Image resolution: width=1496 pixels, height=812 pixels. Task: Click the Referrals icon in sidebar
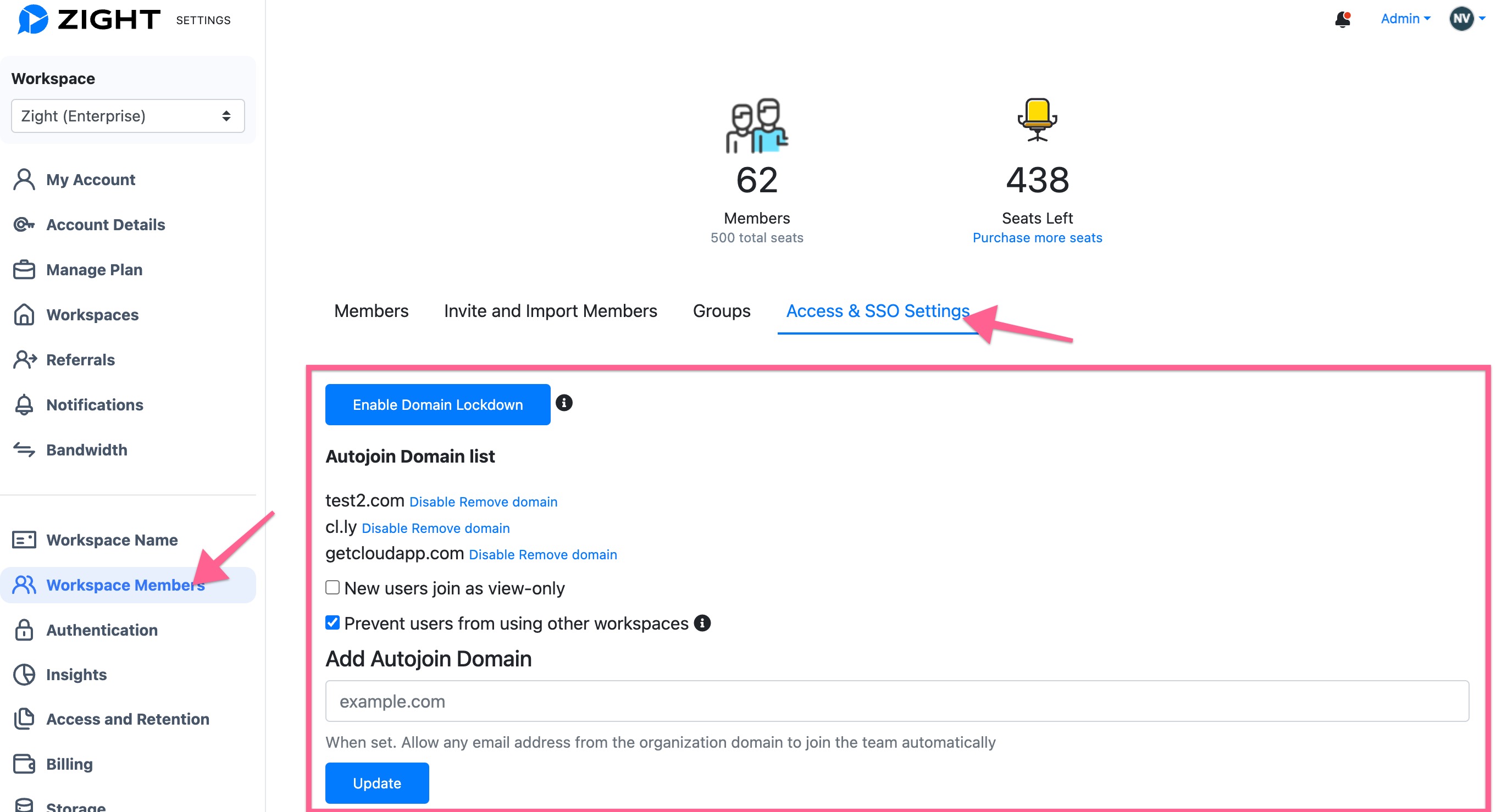coord(25,359)
